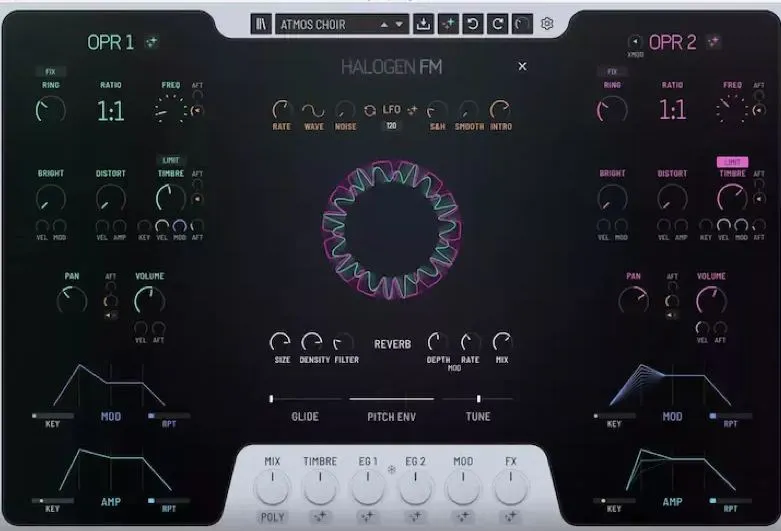The image size is (781, 531).
Task: Randomize the LFO with its sparkle icon
Action: pyautogui.click(x=412, y=110)
